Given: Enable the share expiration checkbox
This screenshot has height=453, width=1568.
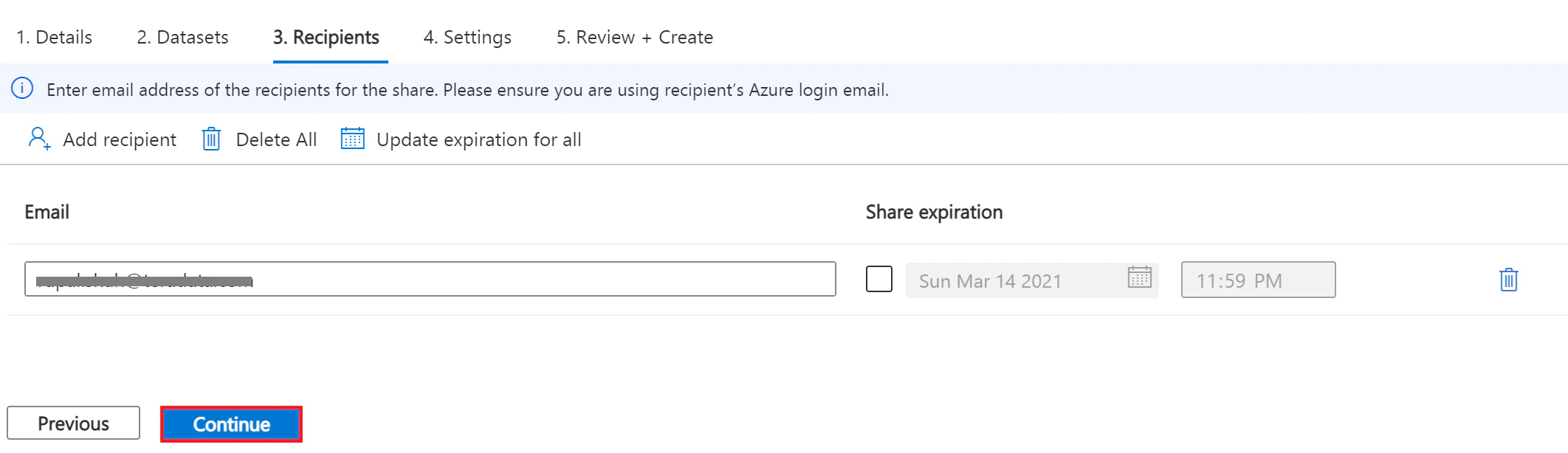Looking at the screenshot, I should tap(878, 280).
